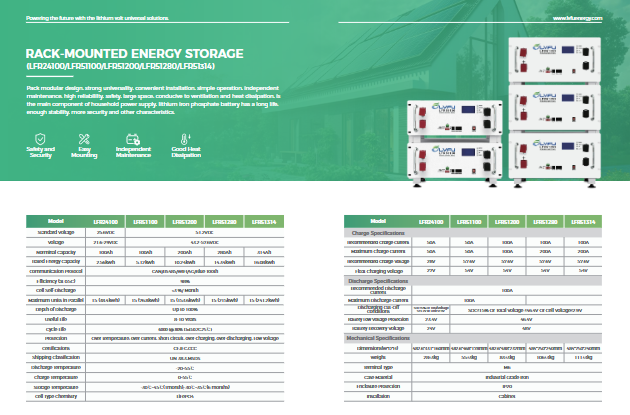Click LFR24100 header in the standard voltage table
Screen dimensions: 630x415
[106, 222]
